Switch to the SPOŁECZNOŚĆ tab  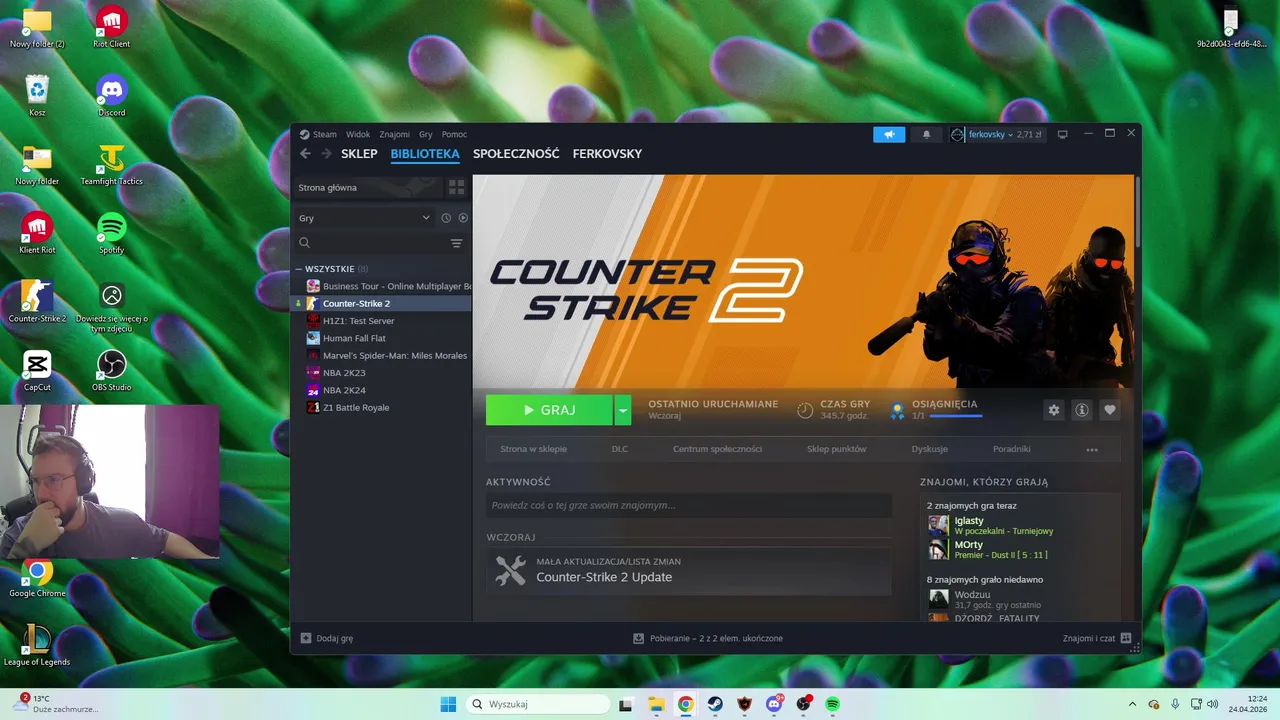tap(516, 154)
